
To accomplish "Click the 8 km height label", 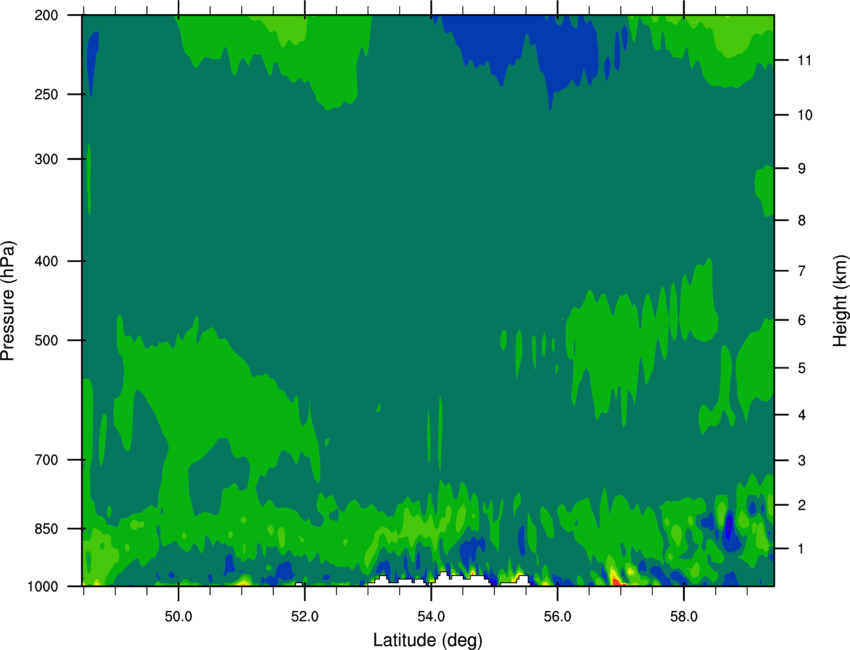I will pyautogui.click(x=801, y=221).
